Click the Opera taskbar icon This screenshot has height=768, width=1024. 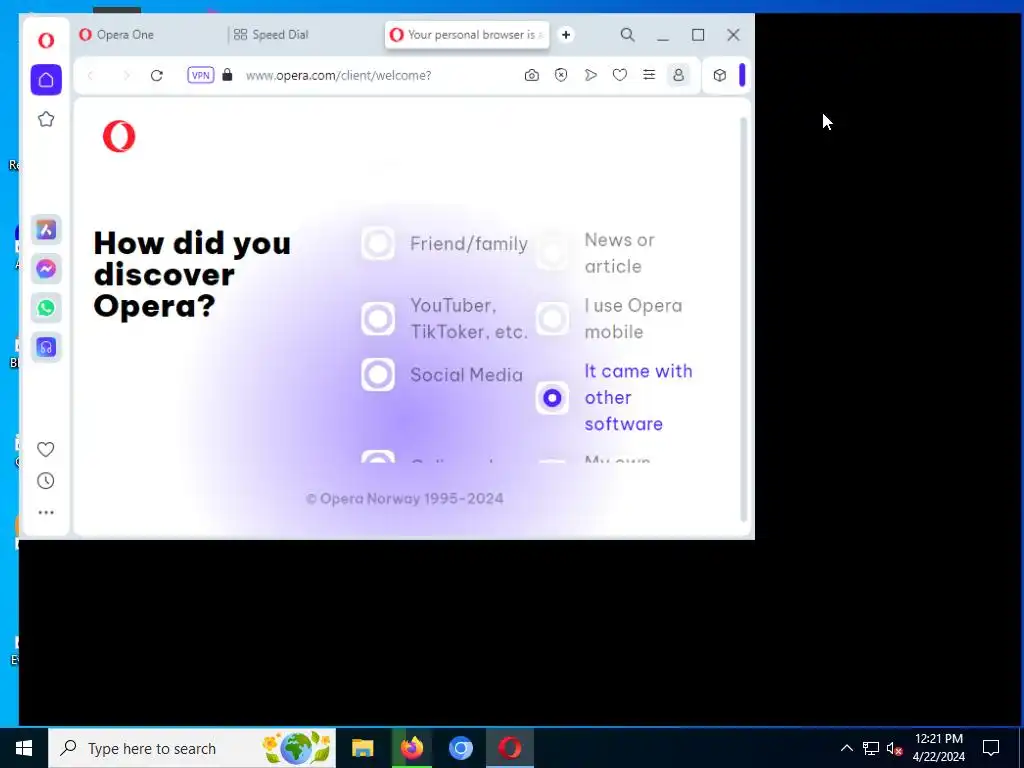coord(510,748)
